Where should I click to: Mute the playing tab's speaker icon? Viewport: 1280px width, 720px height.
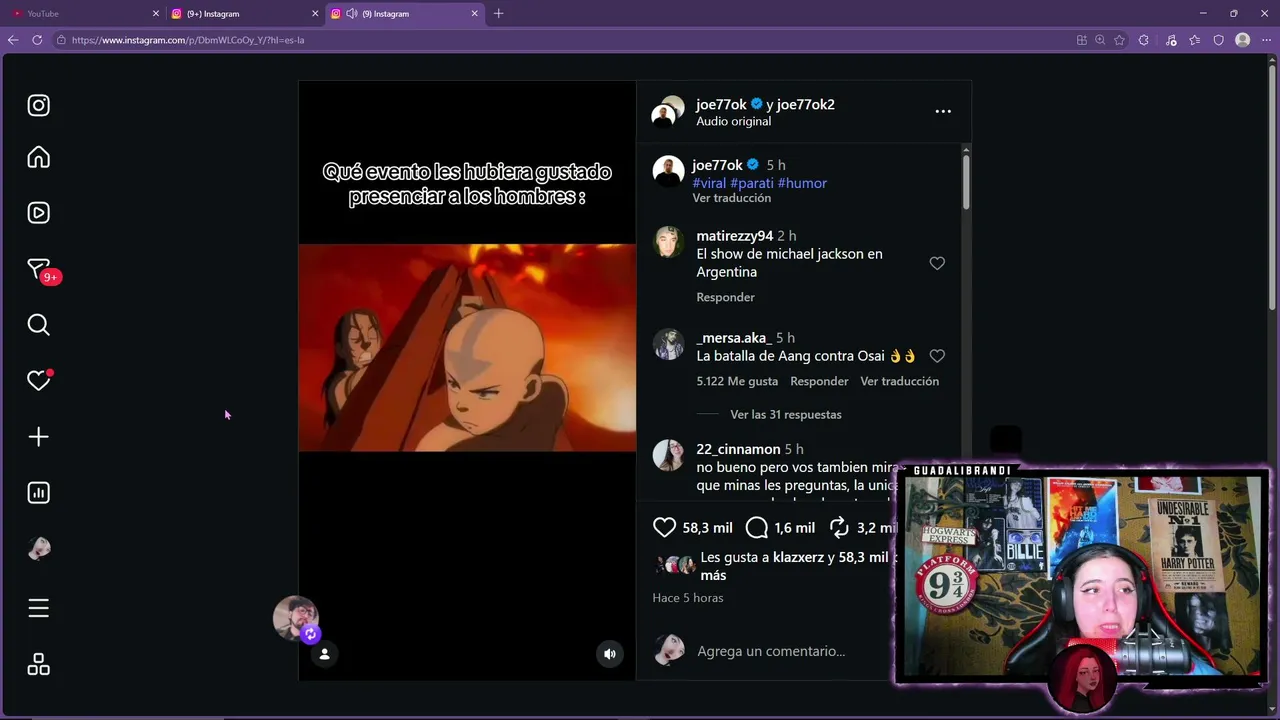coord(352,14)
